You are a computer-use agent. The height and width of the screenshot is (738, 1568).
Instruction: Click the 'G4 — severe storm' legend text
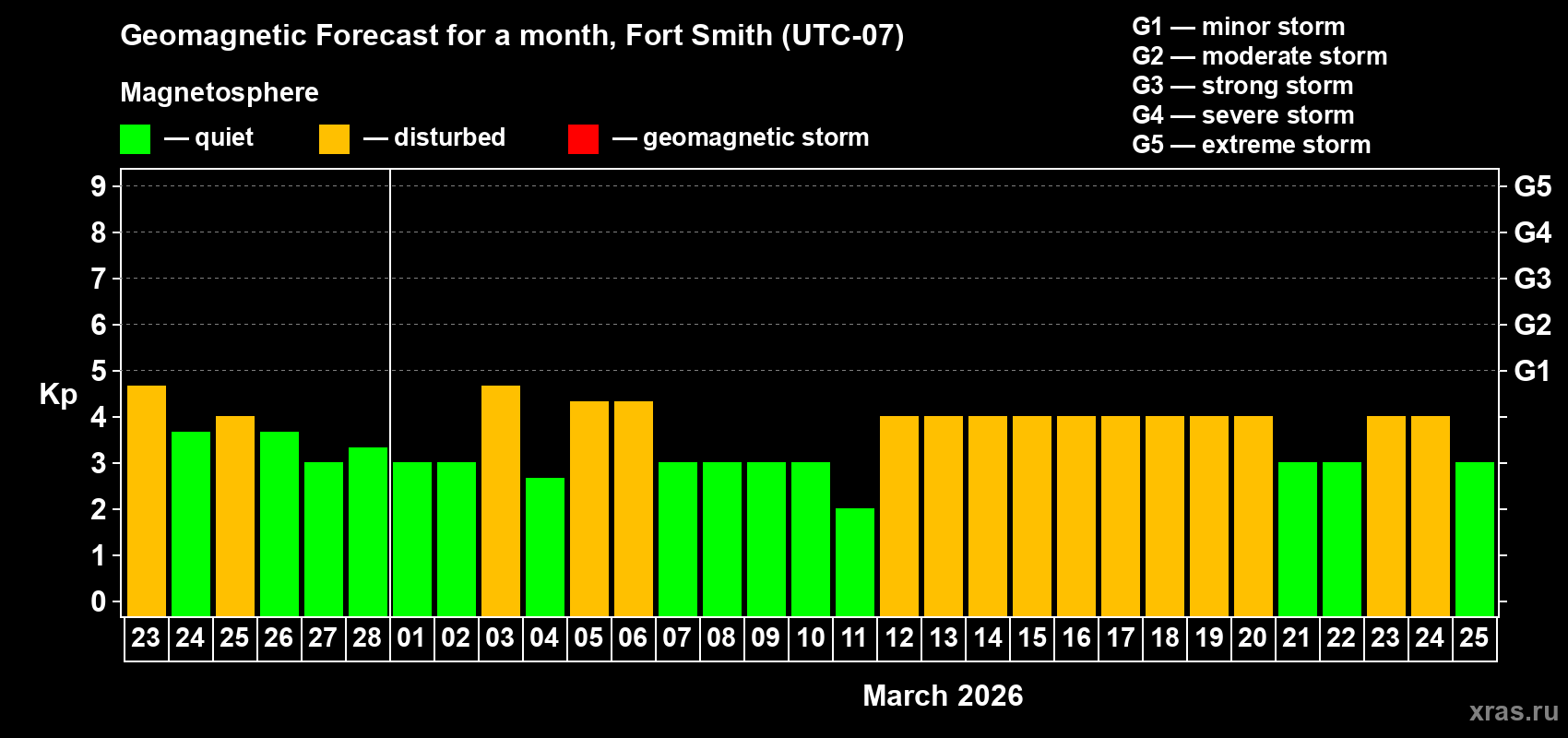pyautogui.click(x=1243, y=115)
